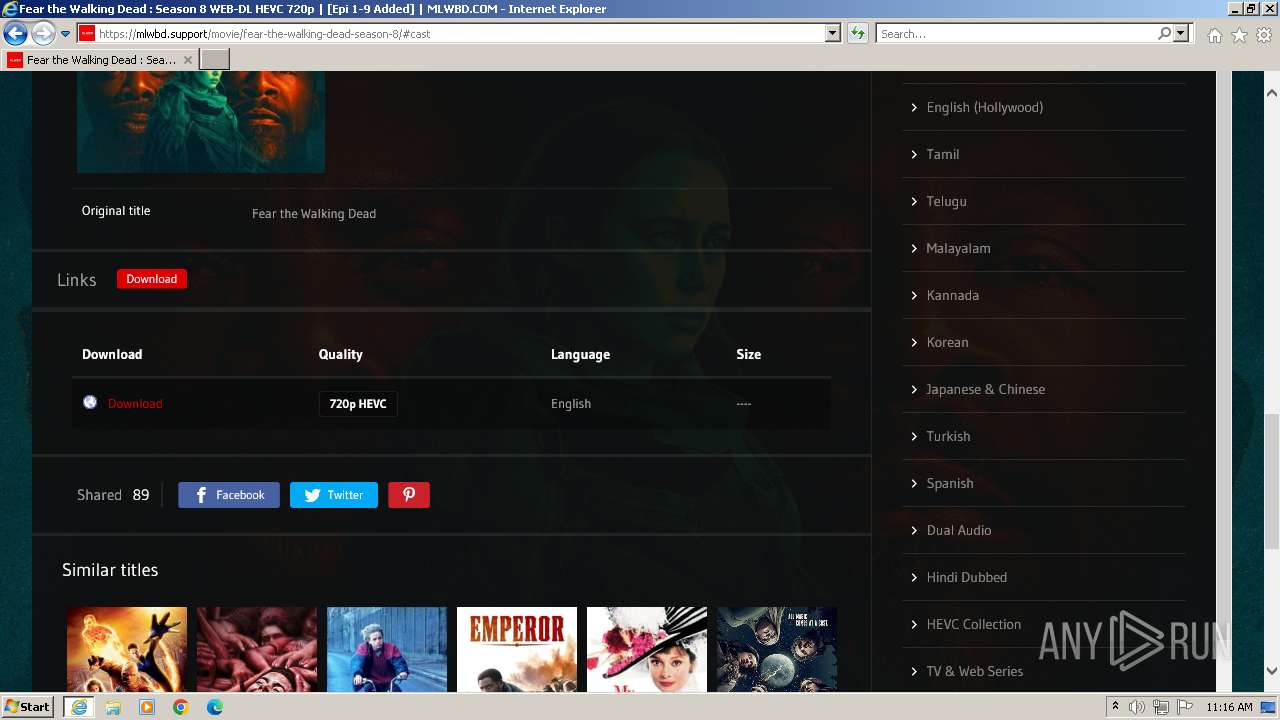Image resolution: width=1280 pixels, height=720 pixels.
Task: Open Telugu category link
Action: pos(946,201)
